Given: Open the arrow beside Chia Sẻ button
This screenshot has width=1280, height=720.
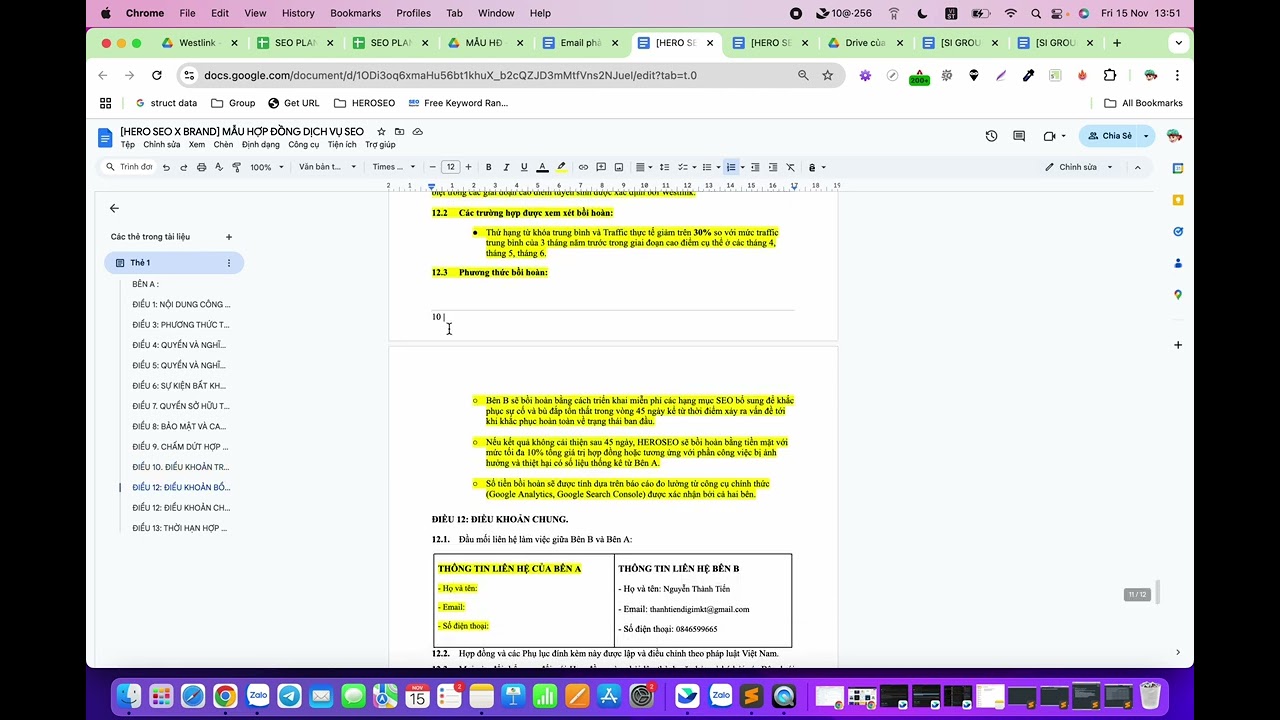Looking at the screenshot, I should (x=1146, y=136).
